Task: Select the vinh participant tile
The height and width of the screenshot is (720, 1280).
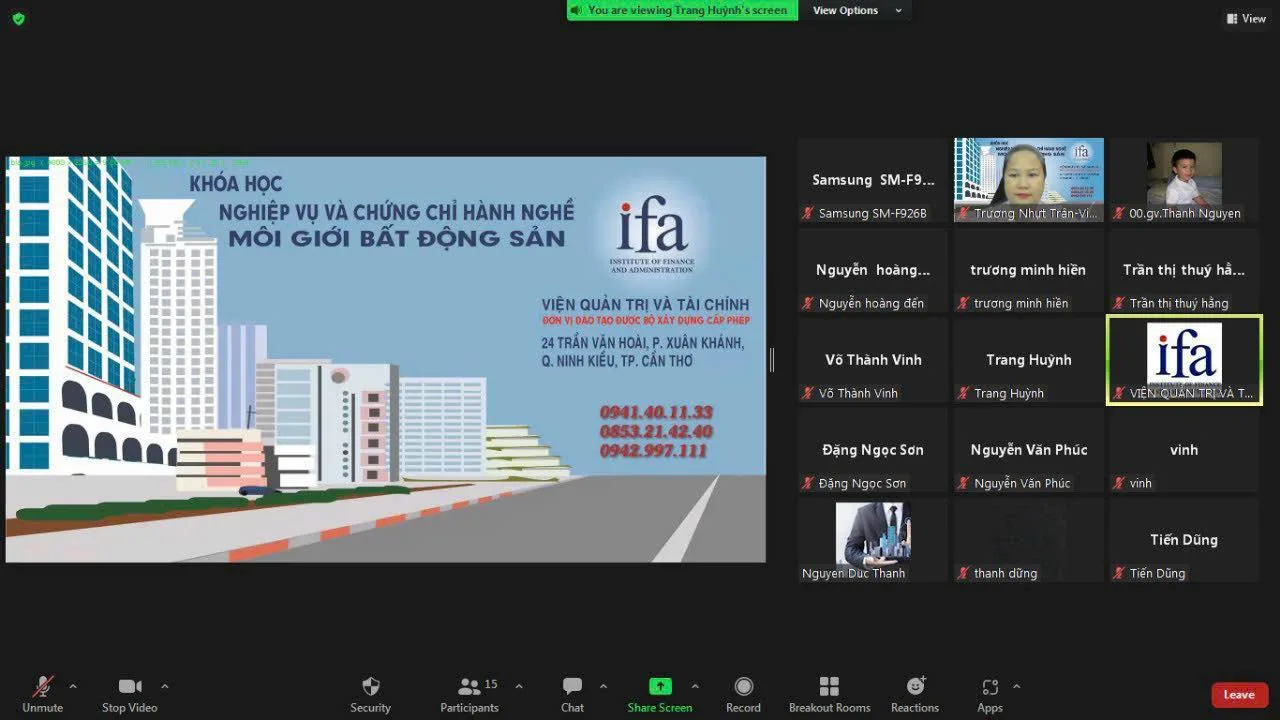Action: tap(1184, 450)
